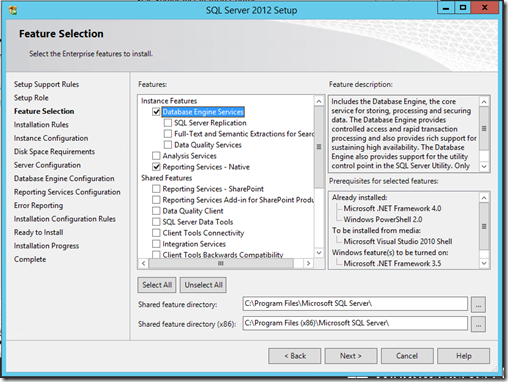This screenshot has height=382, width=508.
Task: Click Installation Configuration Rules step
Action: [65, 219]
